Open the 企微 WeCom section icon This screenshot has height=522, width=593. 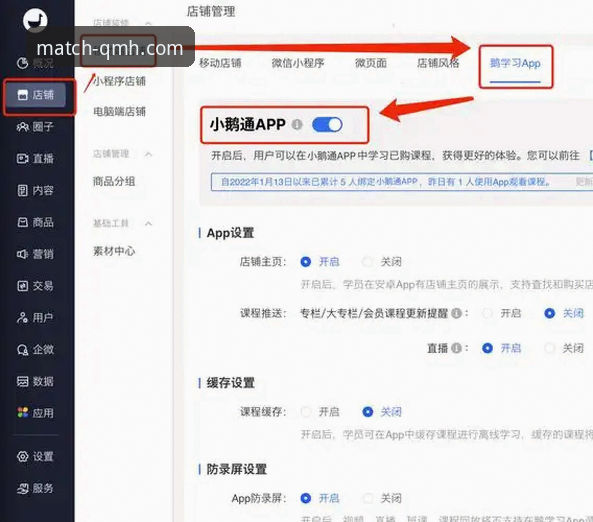tap(23, 350)
